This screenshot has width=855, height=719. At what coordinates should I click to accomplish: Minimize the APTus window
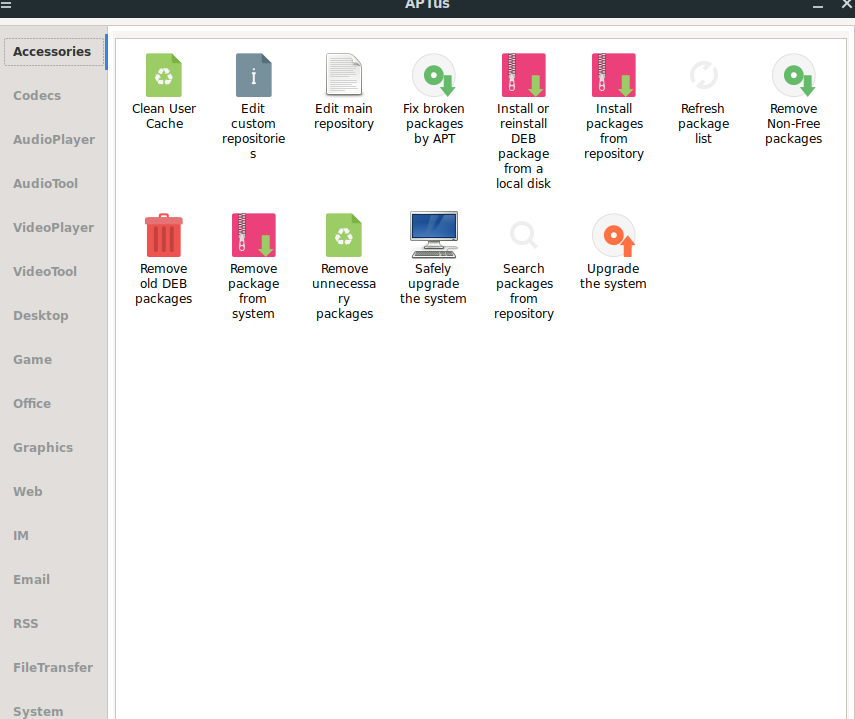818,5
